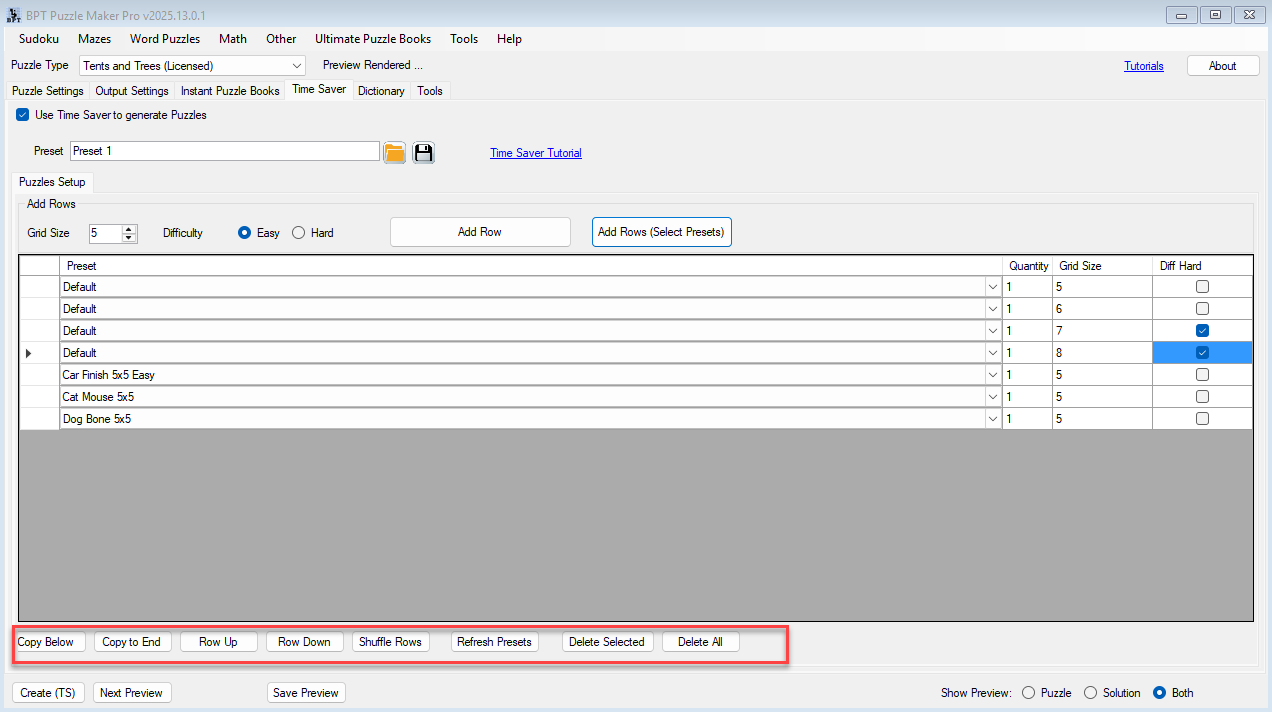Open the Help menu
This screenshot has width=1272, height=712.
(x=509, y=39)
